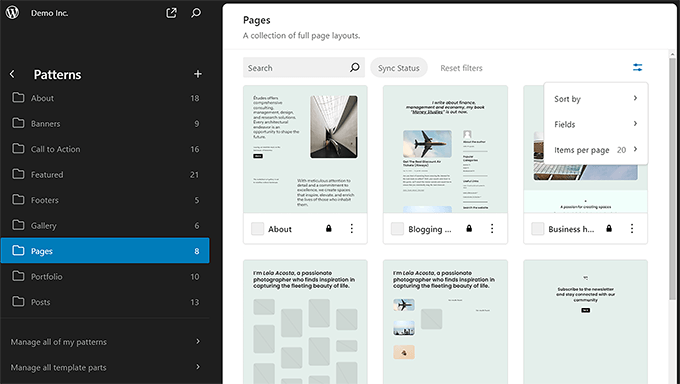Select the Call to Action category label

click(x=56, y=149)
